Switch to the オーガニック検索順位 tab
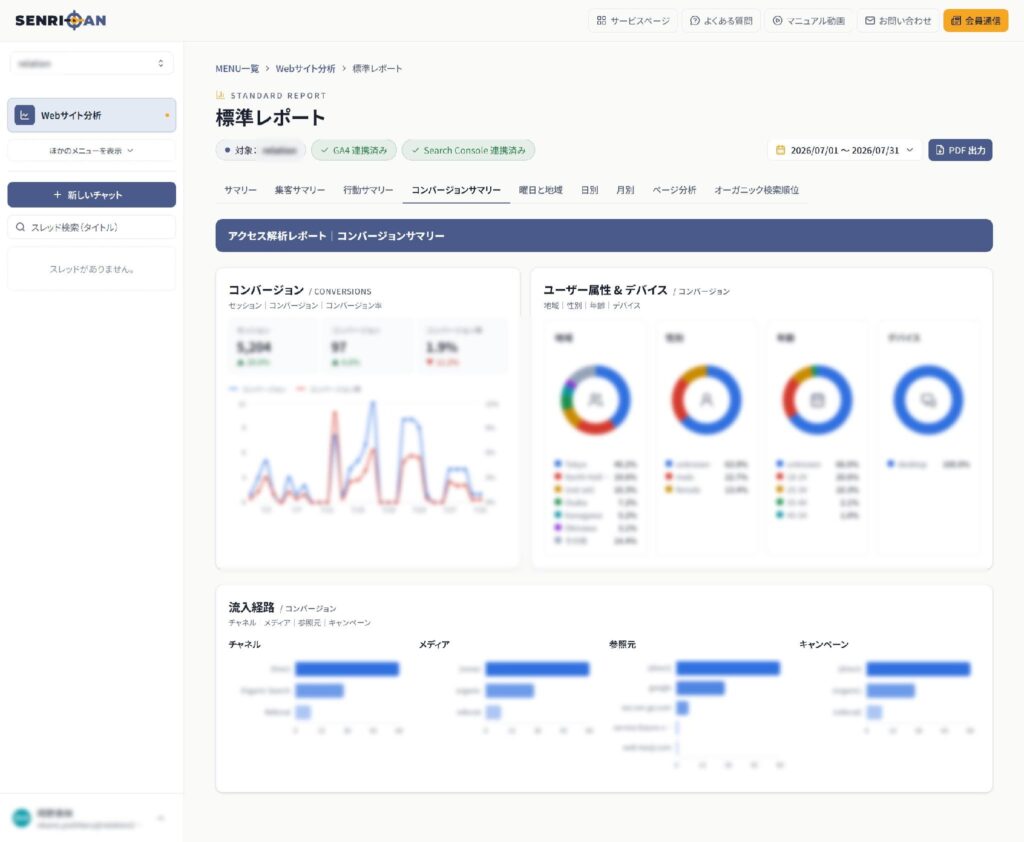Viewport: 1024px width, 842px height. 756,190
